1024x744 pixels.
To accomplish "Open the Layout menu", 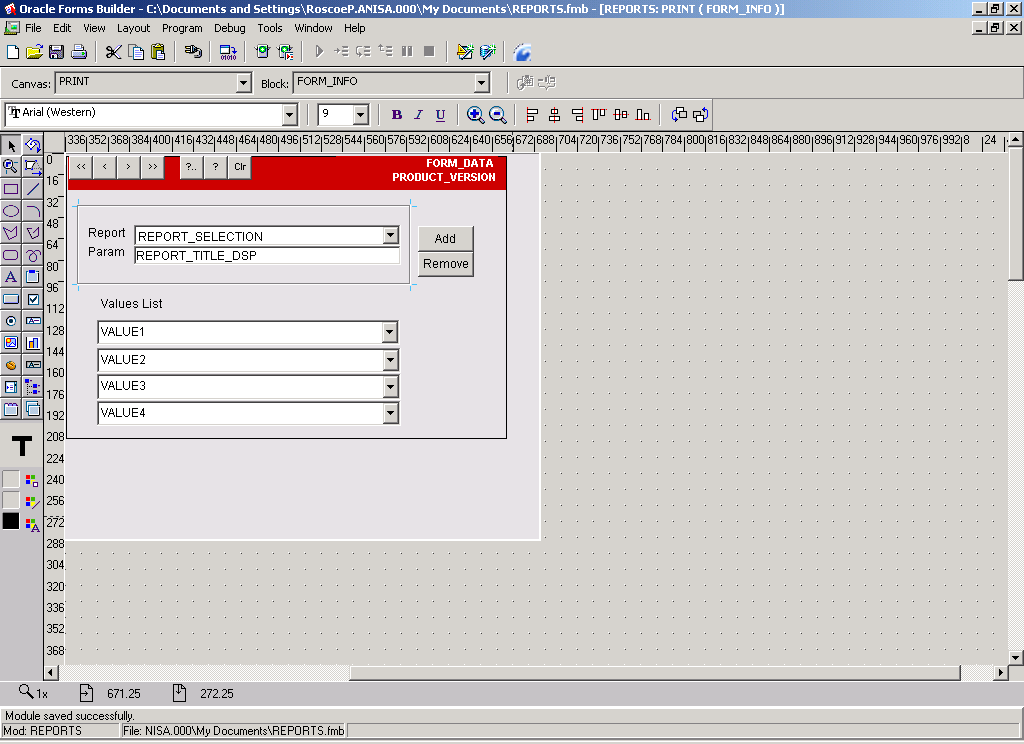I will click(x=133, y=28).
